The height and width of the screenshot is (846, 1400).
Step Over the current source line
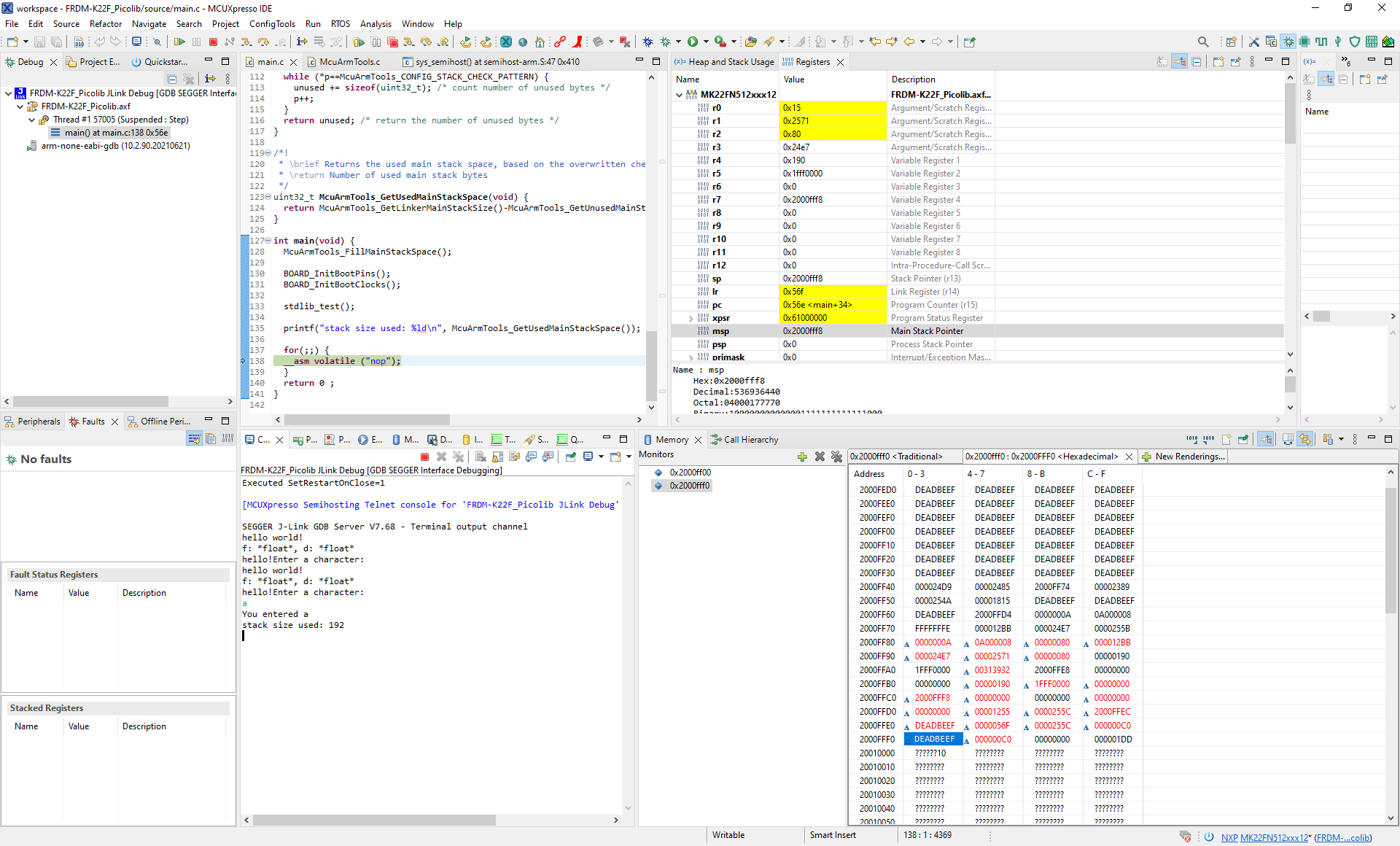(264, 42)
